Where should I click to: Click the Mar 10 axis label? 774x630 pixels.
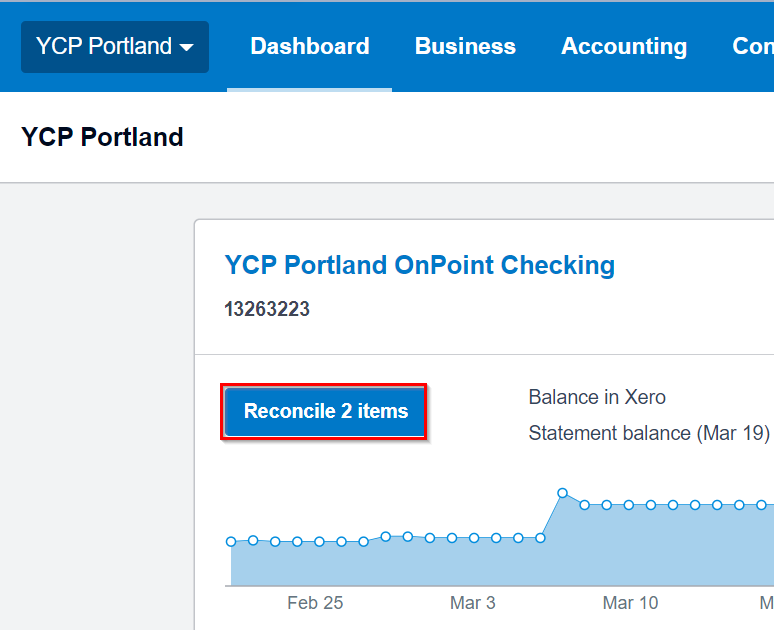630,603
